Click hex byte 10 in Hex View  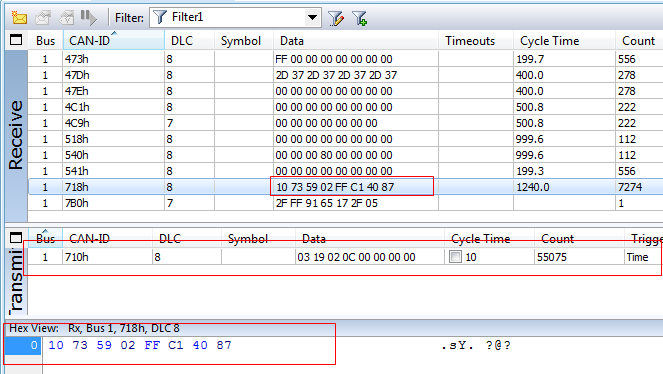[x=56, y=345]
